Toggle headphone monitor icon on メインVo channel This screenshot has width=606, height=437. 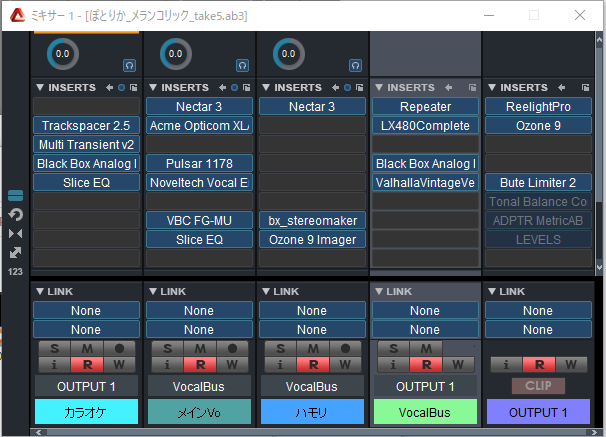(242, 66)
